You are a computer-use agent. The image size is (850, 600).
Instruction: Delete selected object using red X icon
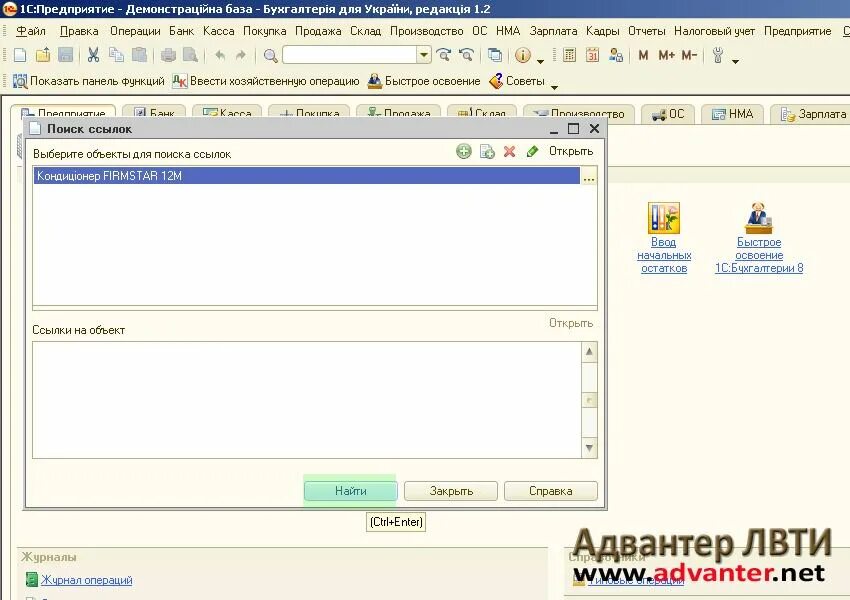click(x=508, y=150)
